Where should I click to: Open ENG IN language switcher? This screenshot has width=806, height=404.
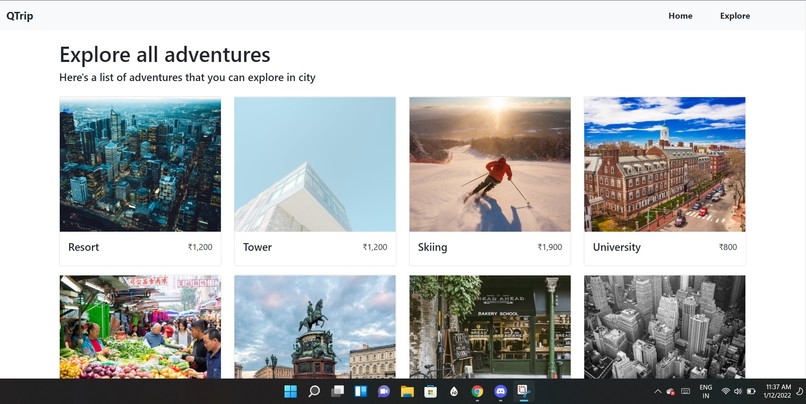pyautogui.click(x=706, y=392)
